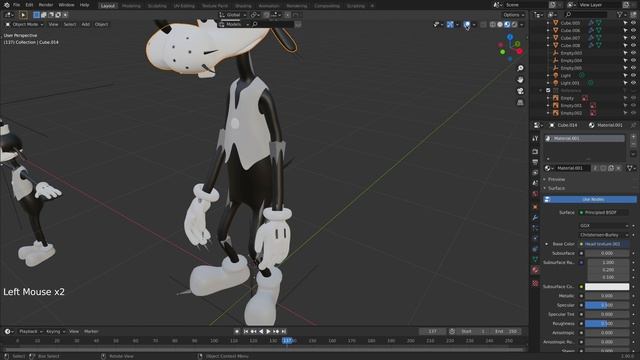Switch to the Layout workspace tab

pos(108,6)
